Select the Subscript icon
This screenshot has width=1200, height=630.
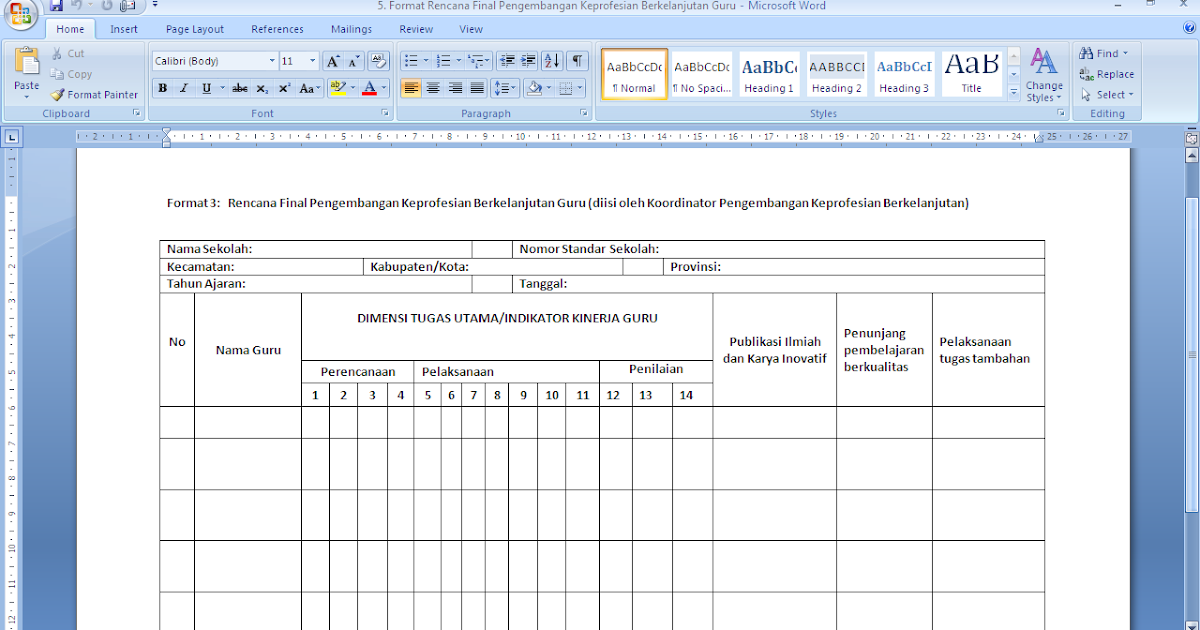tap(262, 88)
